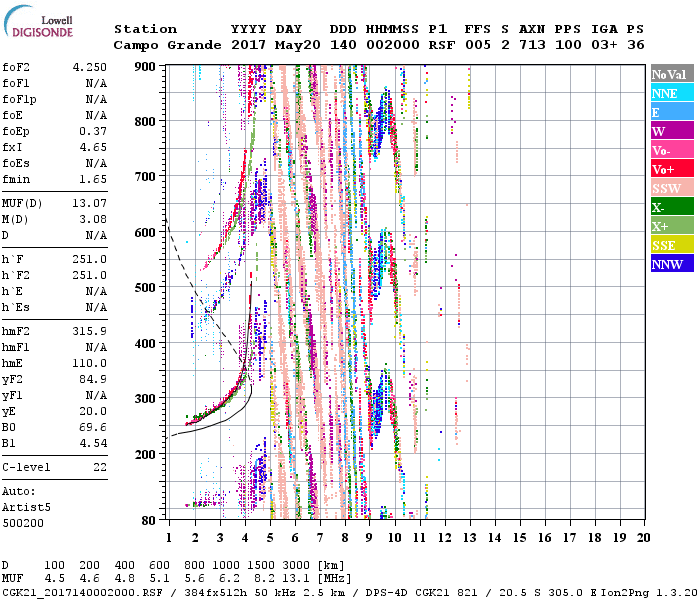Click the P1 value RSF
The height and width of the screenshot is (600, 700).
pos(442,45)
